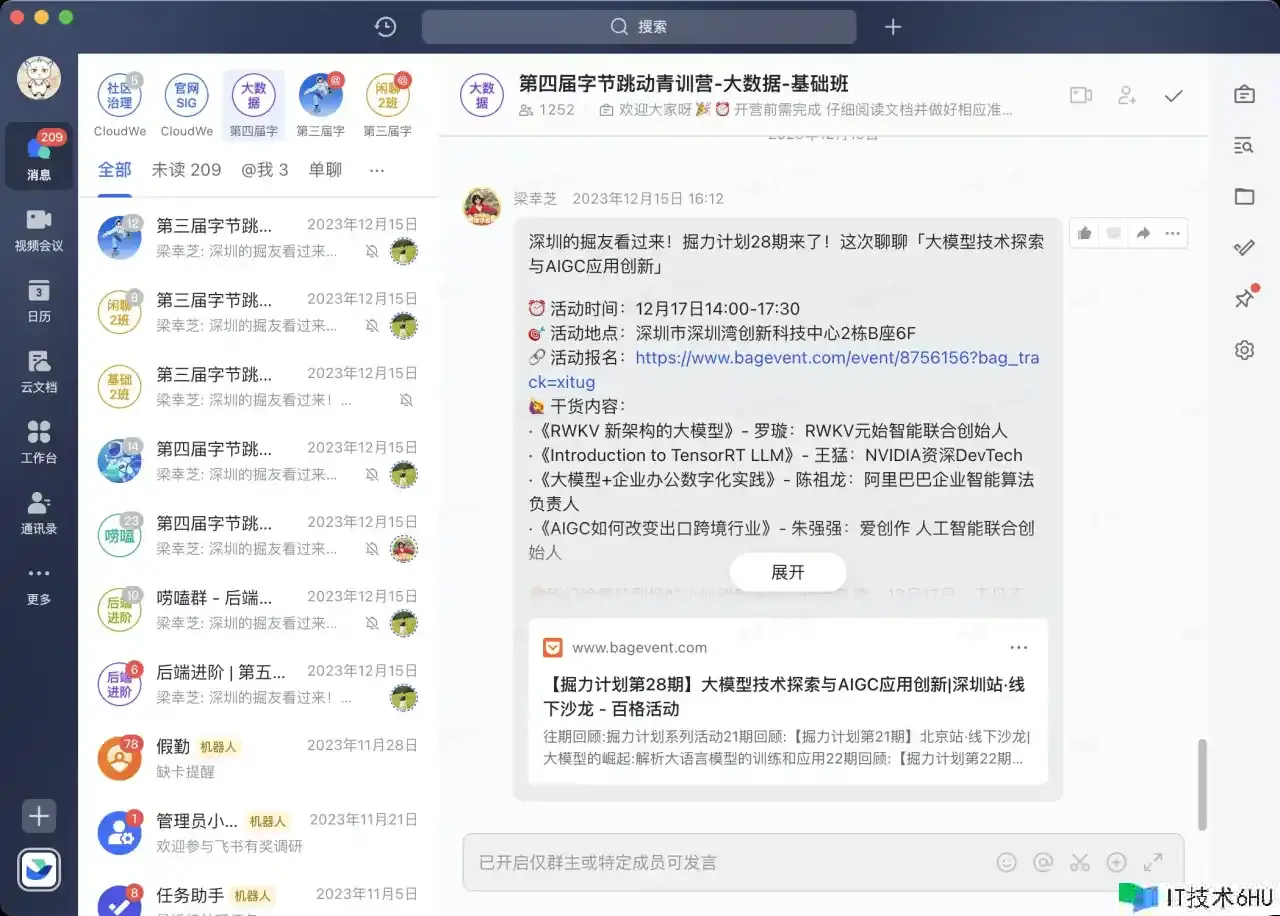1280x916 pixels.
Task: Open the search chat history icon
Action: pyautogui.click(x=1244, y=146)
